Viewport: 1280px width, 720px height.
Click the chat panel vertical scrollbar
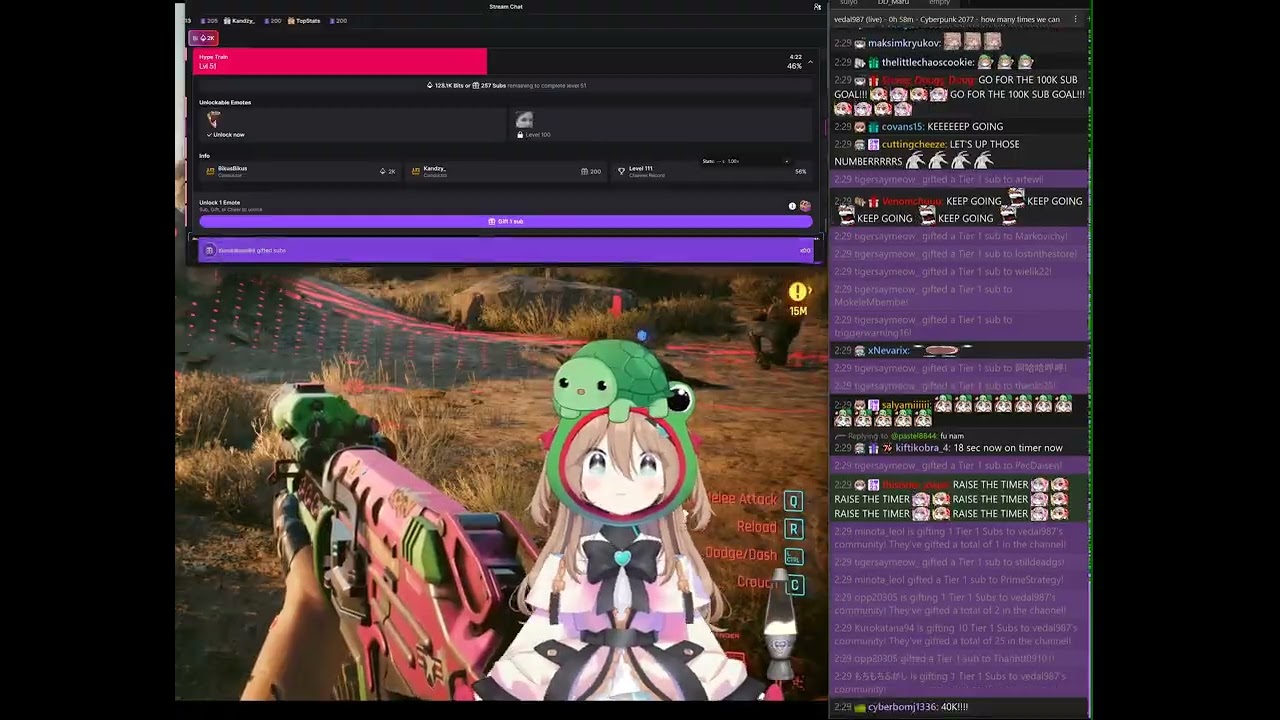(1089, 360)
